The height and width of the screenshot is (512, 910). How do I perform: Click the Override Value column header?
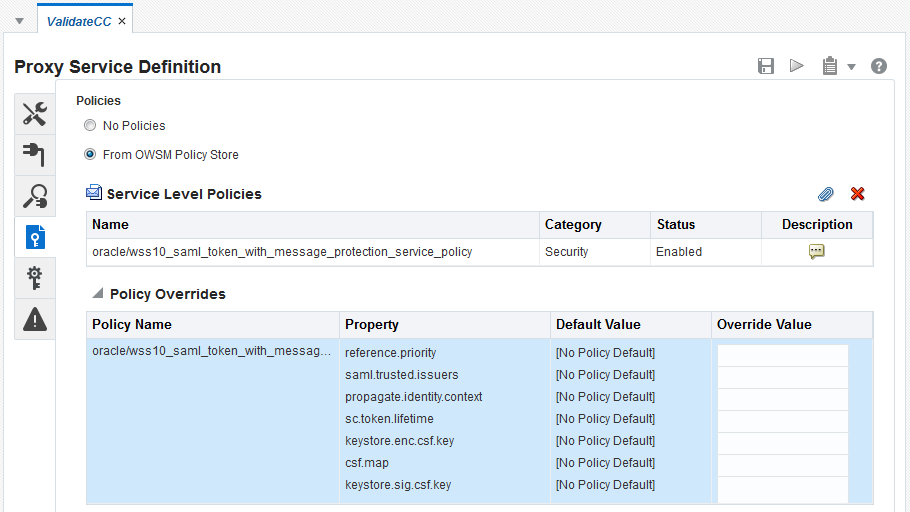click(x=792, y=324)
